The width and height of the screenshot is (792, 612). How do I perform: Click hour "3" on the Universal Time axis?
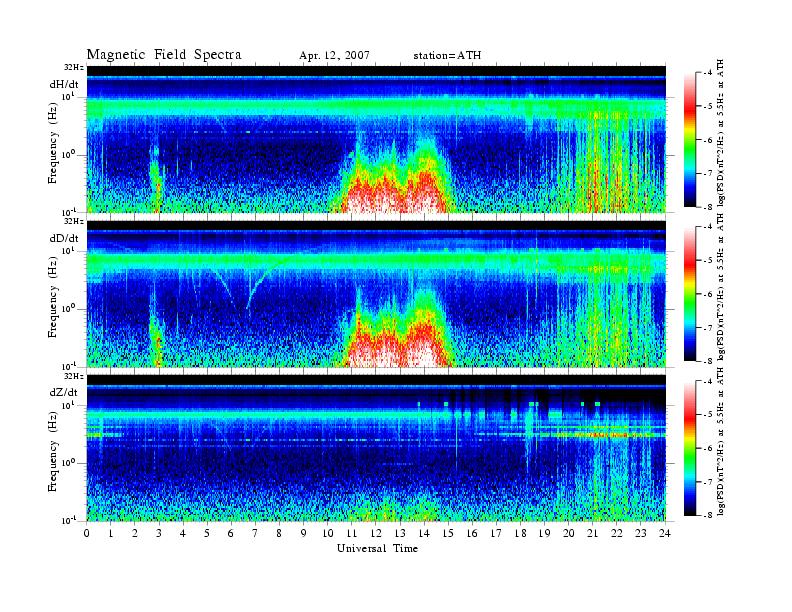[159, 533]
